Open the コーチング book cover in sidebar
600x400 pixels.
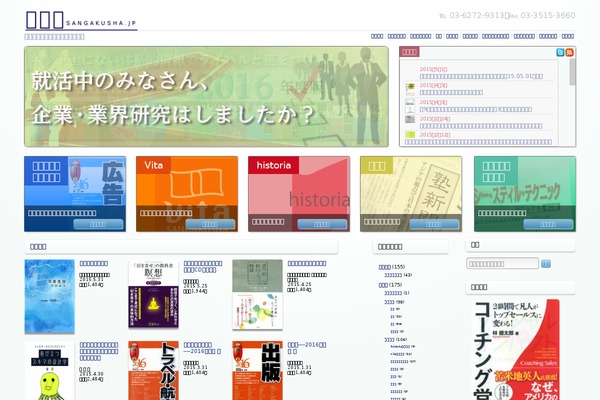click(x=515, y=349)
